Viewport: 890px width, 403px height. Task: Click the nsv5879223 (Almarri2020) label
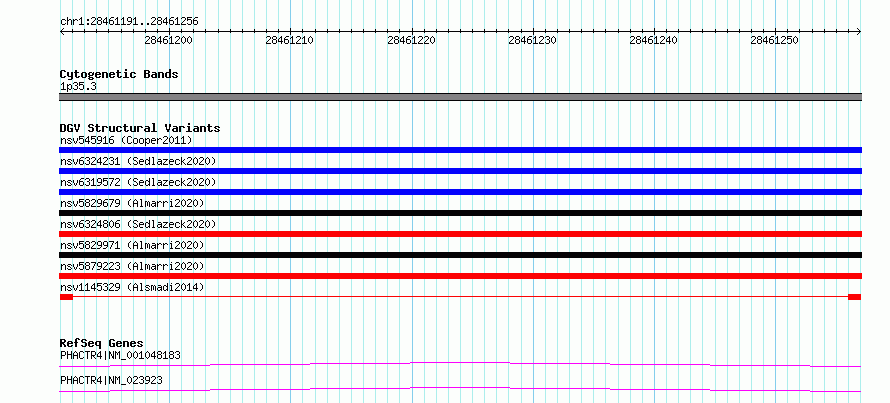(132, 266)
